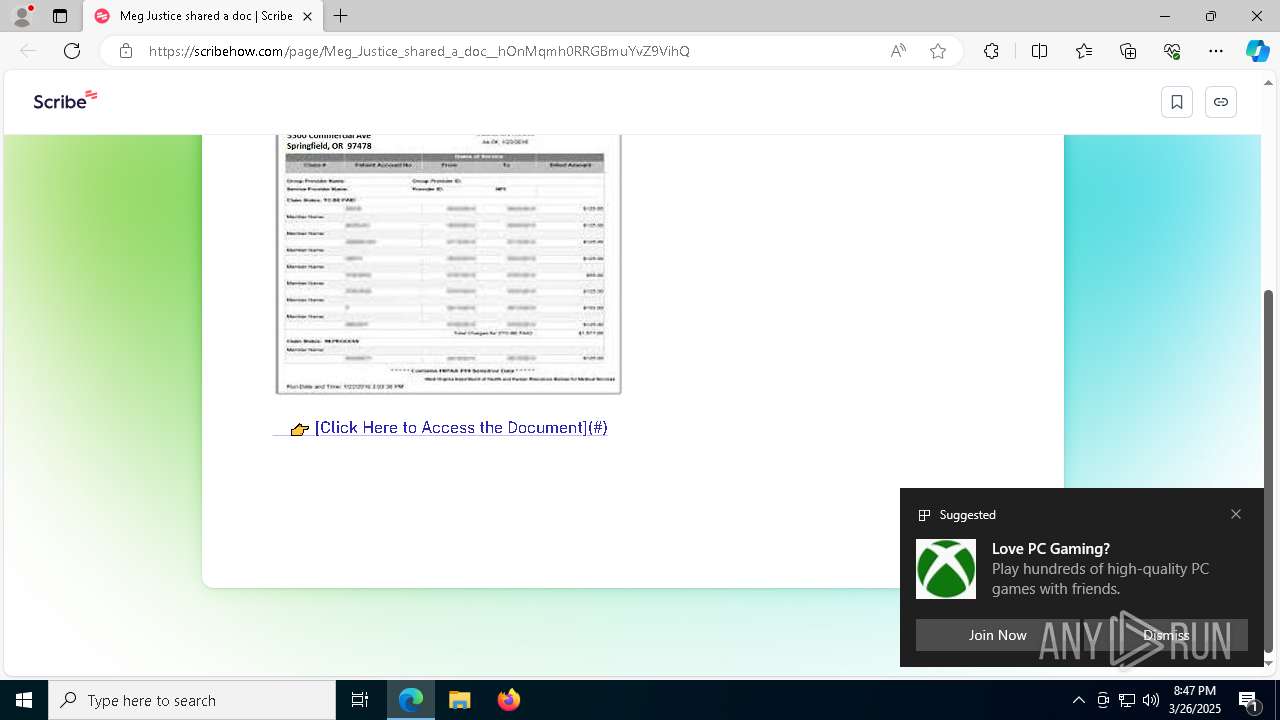Image resolution: width=1280 pixels, height=720 pixels.
Task: Open File Explorer from the taskbar
Action: tap(460, 700)
